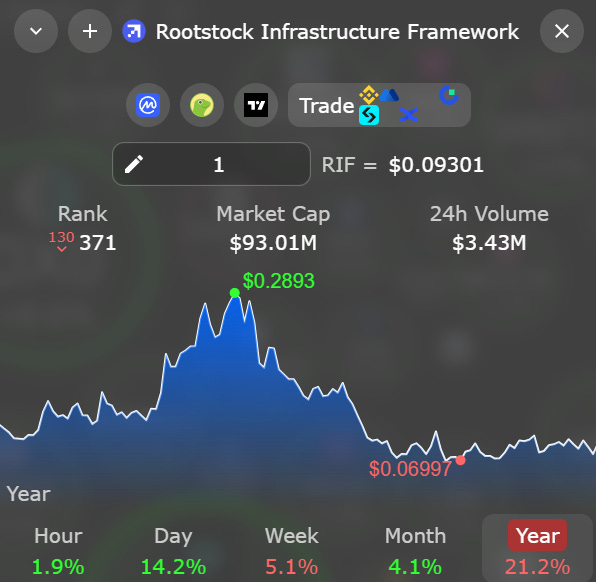Click the green high-point marker on chart
596x582 pixels.
coord(235,293)
